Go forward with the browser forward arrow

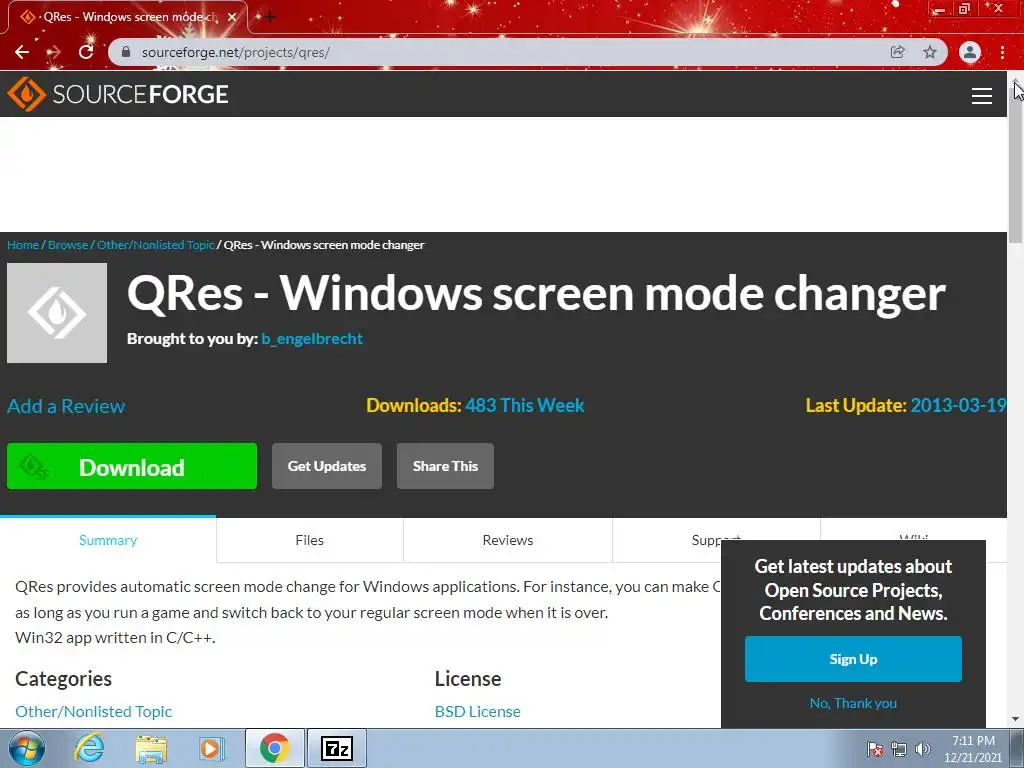(54, 52)
